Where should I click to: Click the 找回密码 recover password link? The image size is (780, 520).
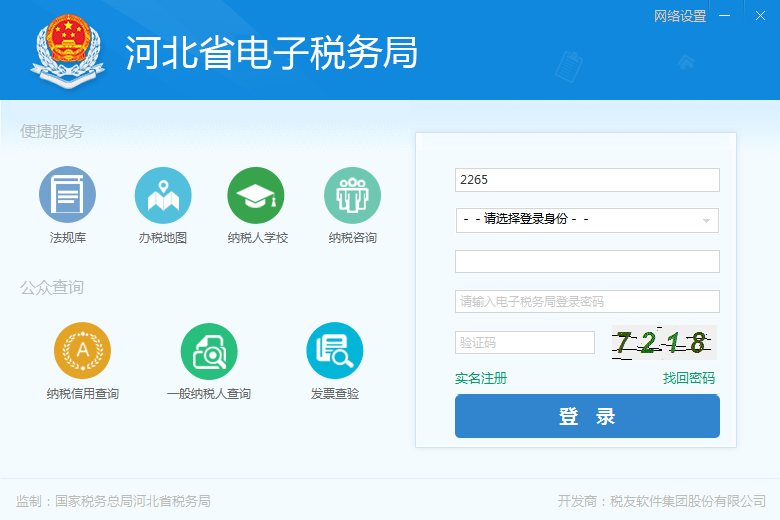(689, 378)
